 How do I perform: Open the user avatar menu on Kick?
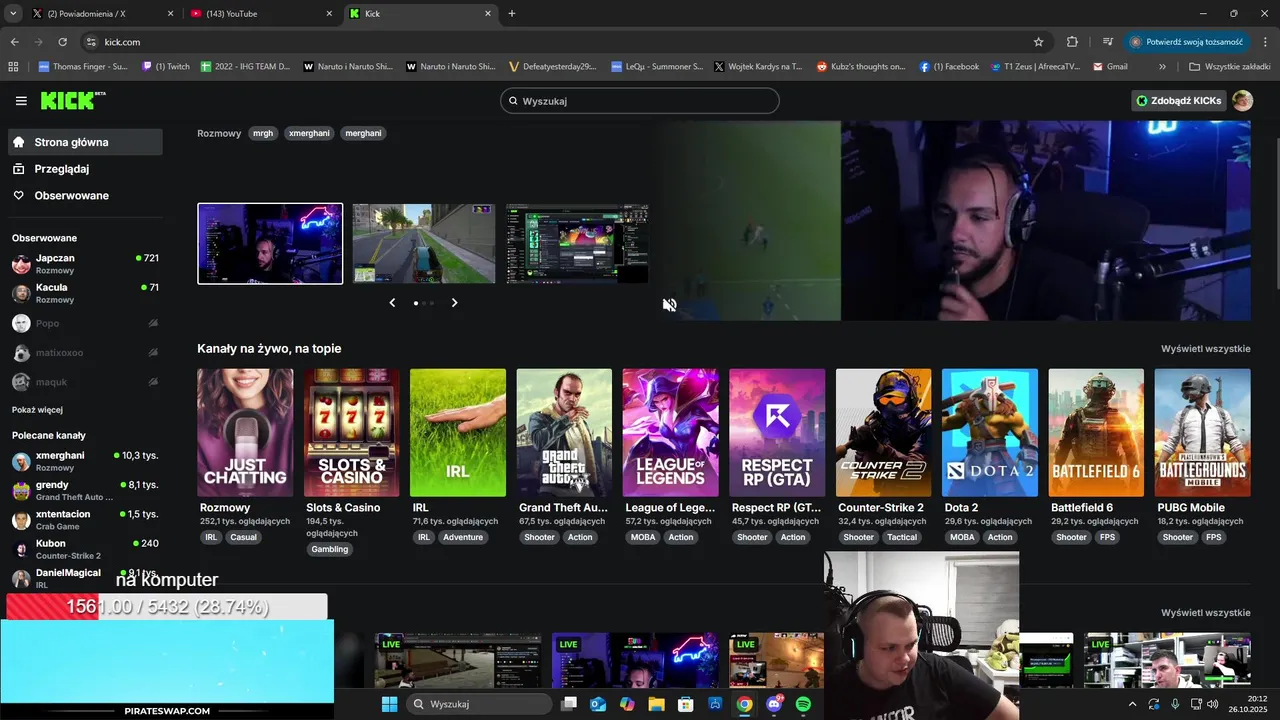[x=1242, y=101]
